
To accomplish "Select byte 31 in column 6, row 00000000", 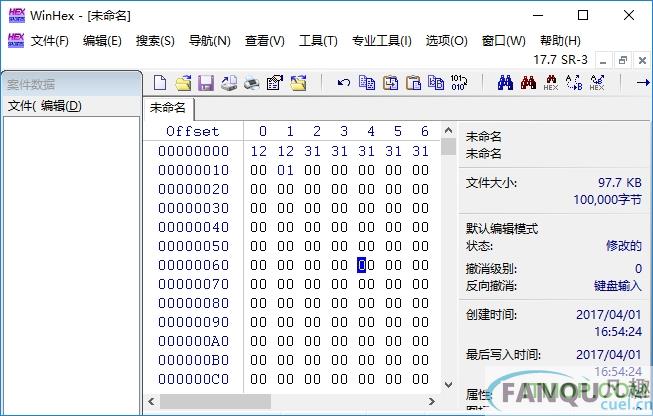I will coord(421,151).
